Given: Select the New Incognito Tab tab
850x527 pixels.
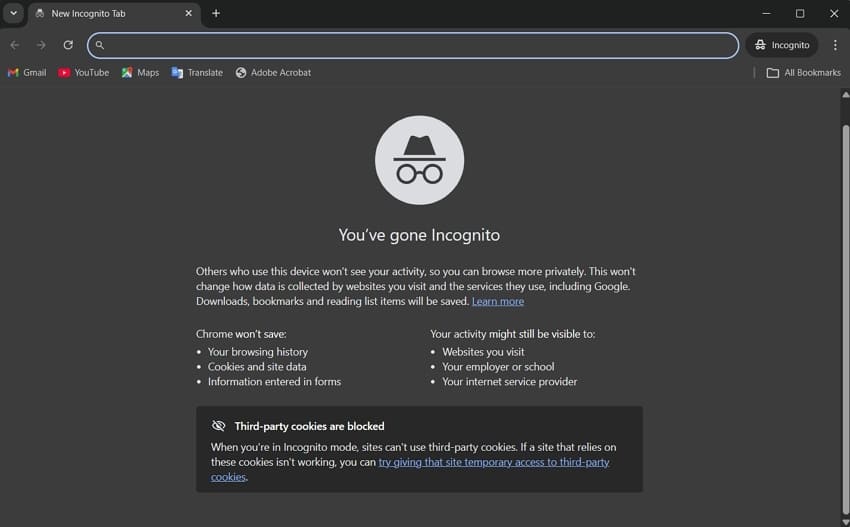Looking at the screenshot, I should [x=114, y=14].
